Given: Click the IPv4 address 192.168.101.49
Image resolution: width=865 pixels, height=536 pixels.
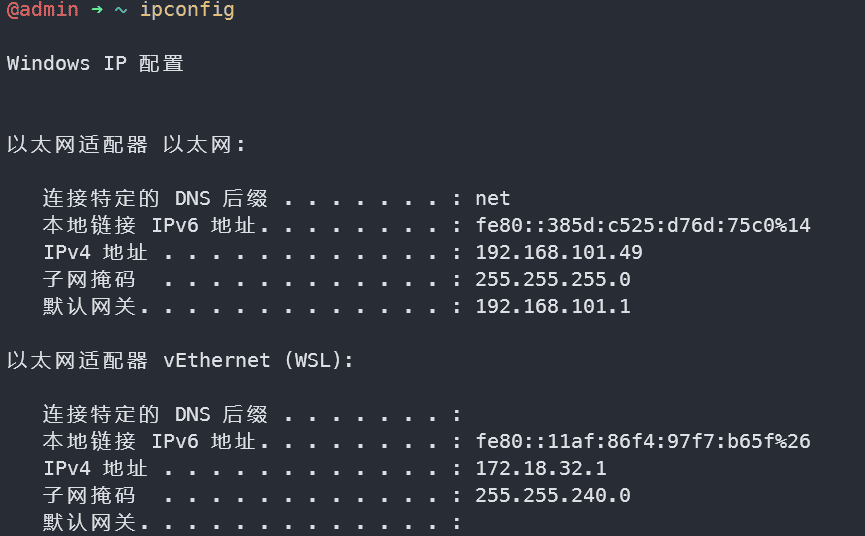Looking at the screenshot, I should coord(558,253).
